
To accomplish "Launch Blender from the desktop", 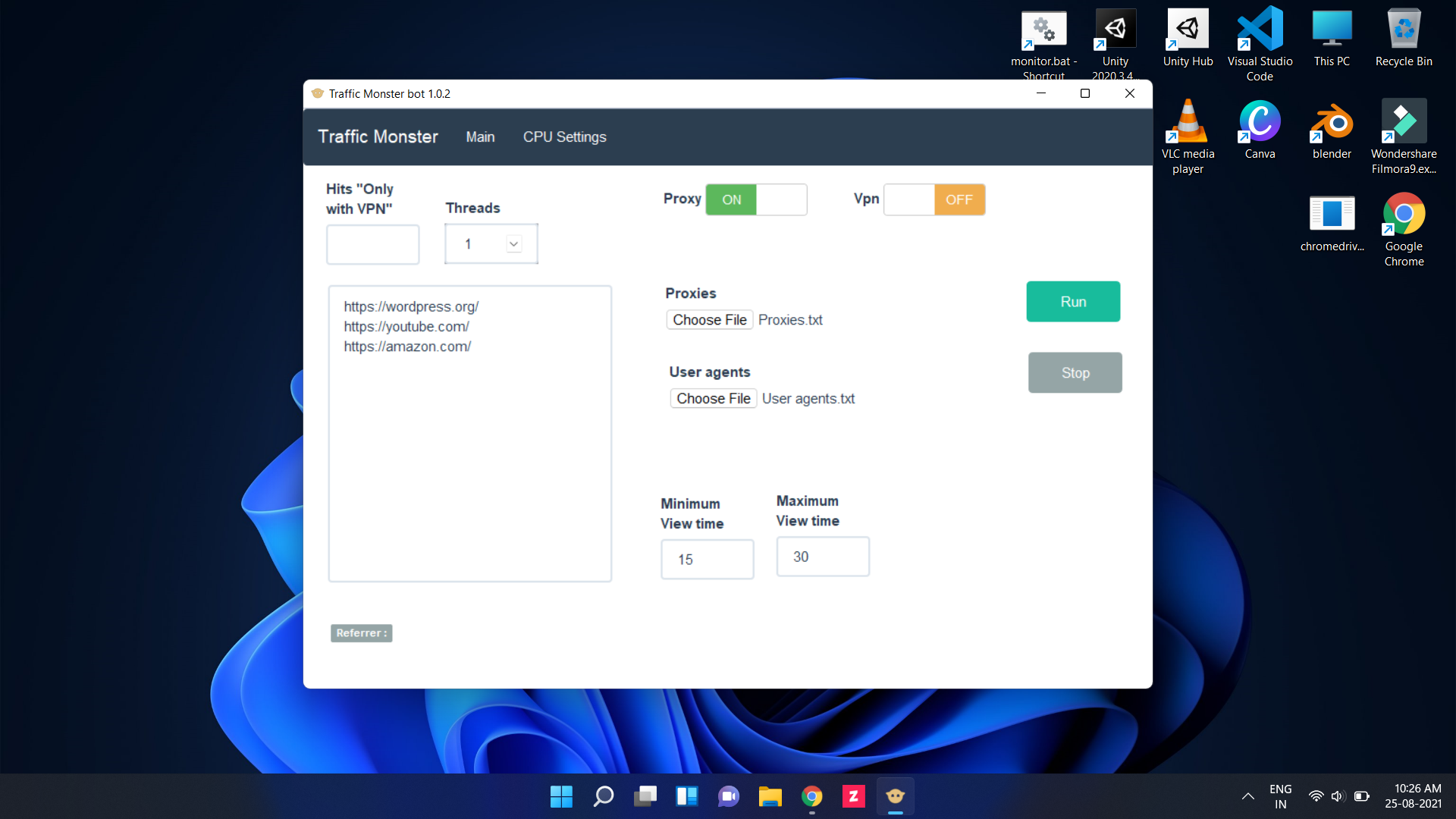I will [1332, 121].
